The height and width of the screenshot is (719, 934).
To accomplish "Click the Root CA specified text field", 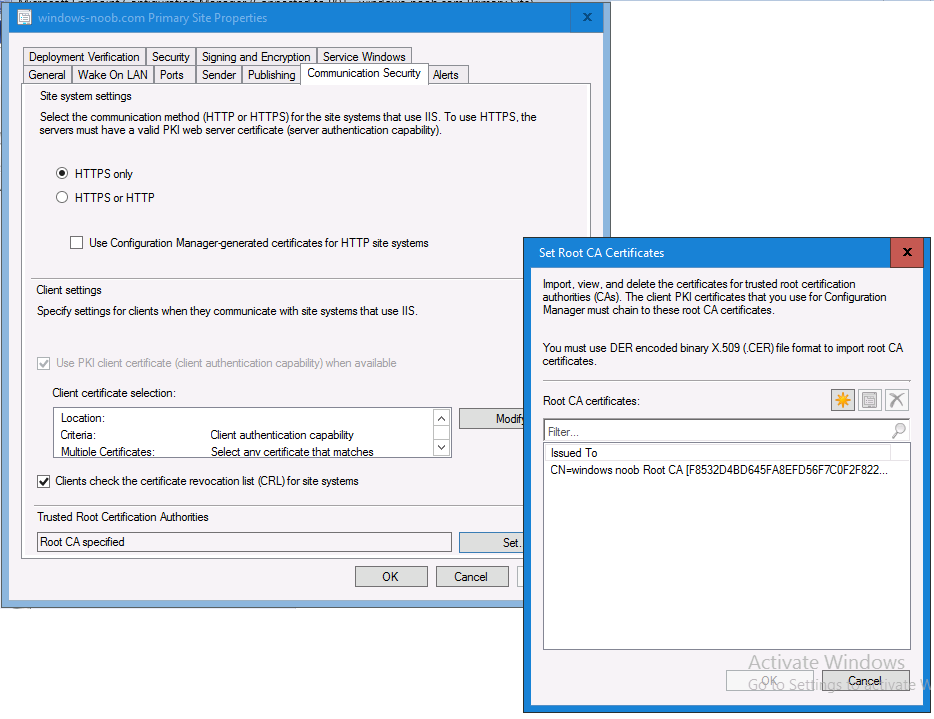I will click(x=244, y=541).
